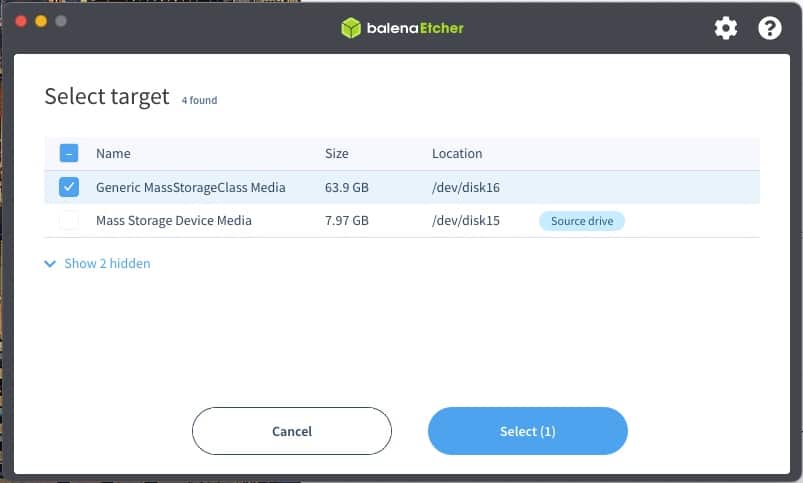The height and width of the screenshot is (483, 803).
Task: Open the help question mark icon
Action: [x=770, y=28]
